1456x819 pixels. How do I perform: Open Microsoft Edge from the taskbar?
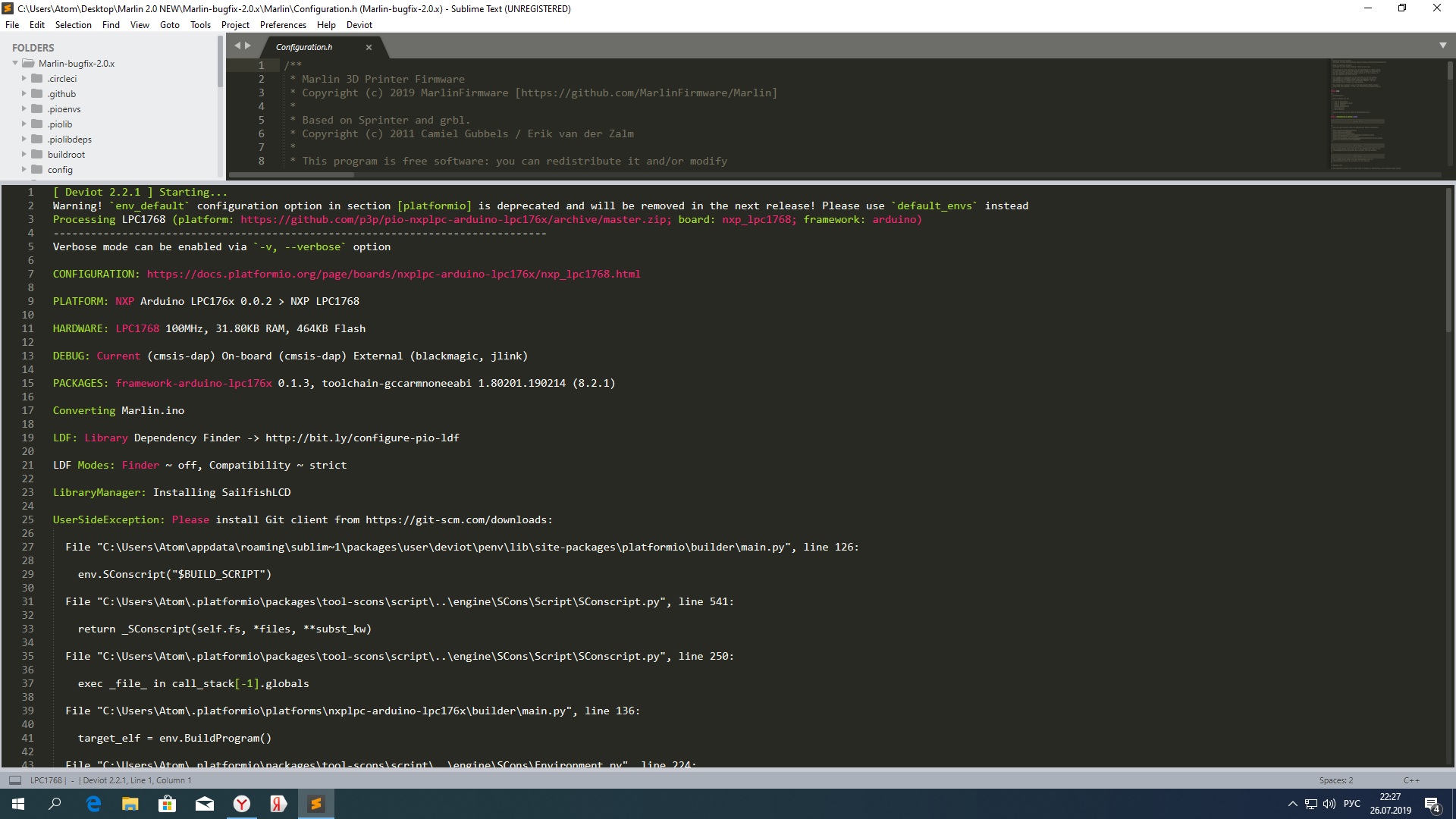93,804
